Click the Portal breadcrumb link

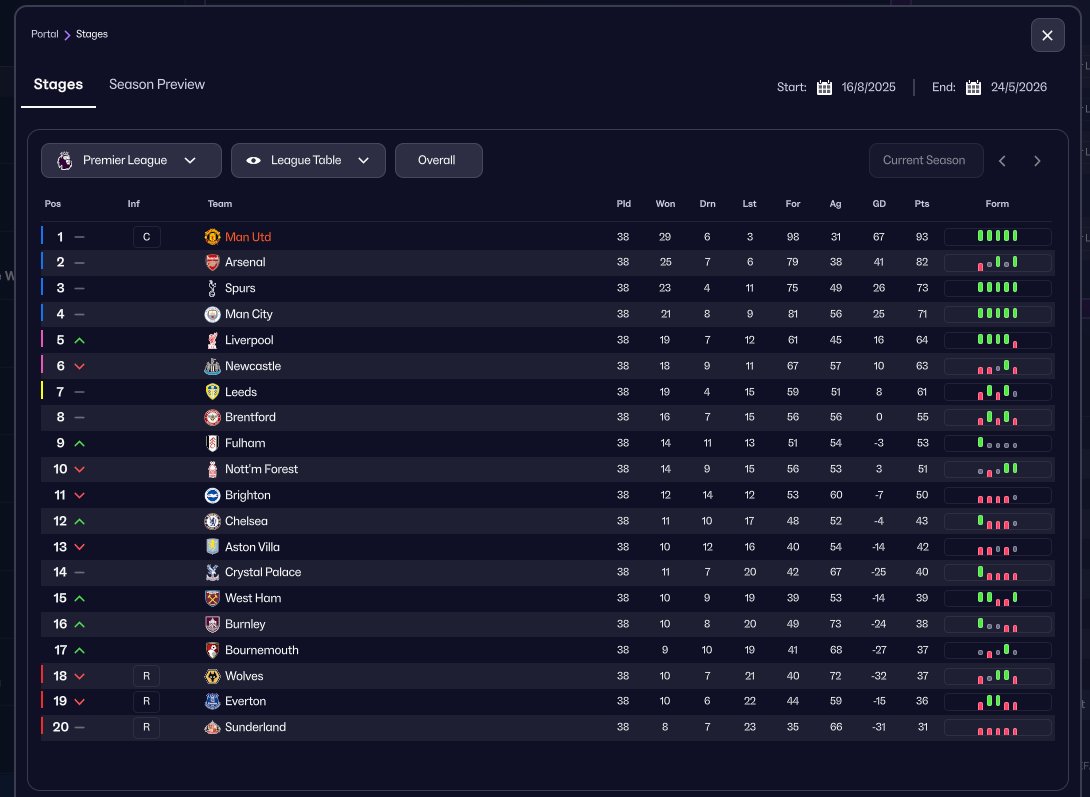point(45,34)
